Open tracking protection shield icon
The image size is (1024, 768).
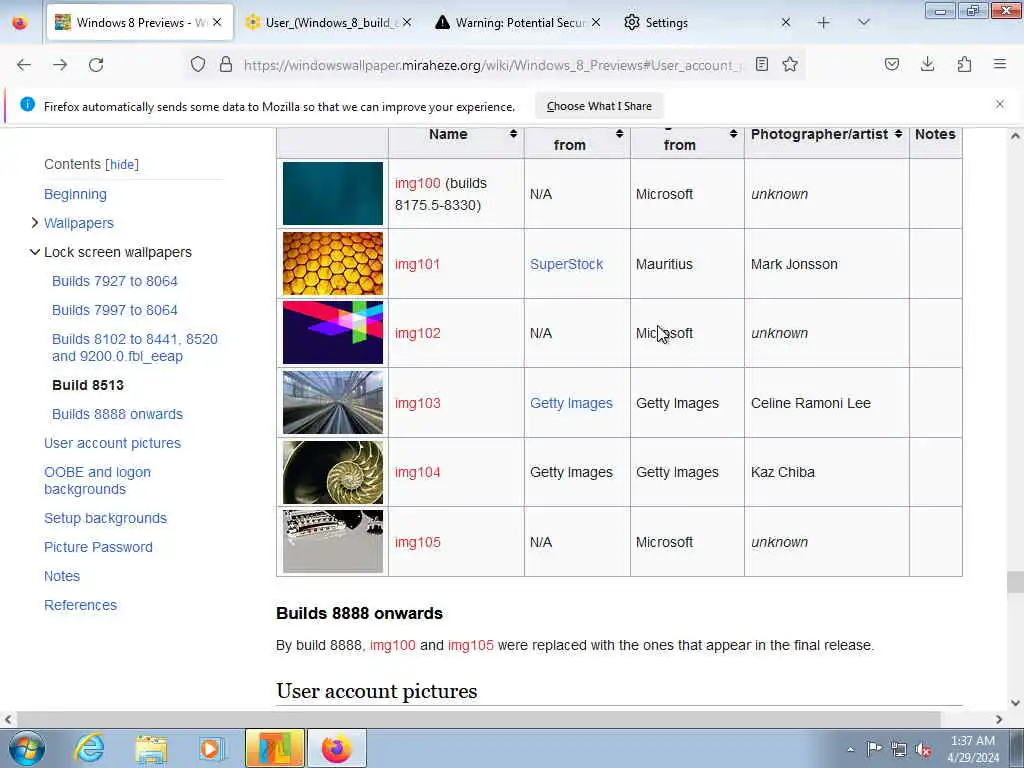point(198,64)
